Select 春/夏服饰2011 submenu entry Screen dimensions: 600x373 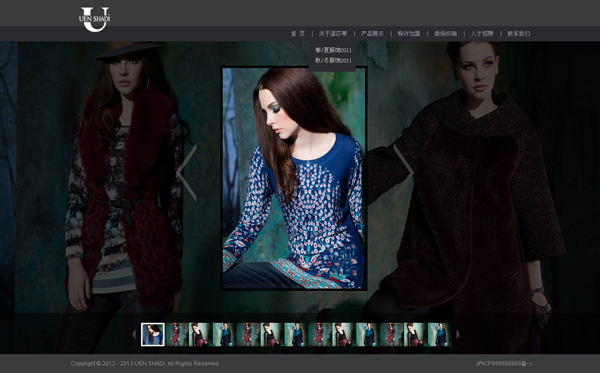pyautogui.click(x=333, y=50)
